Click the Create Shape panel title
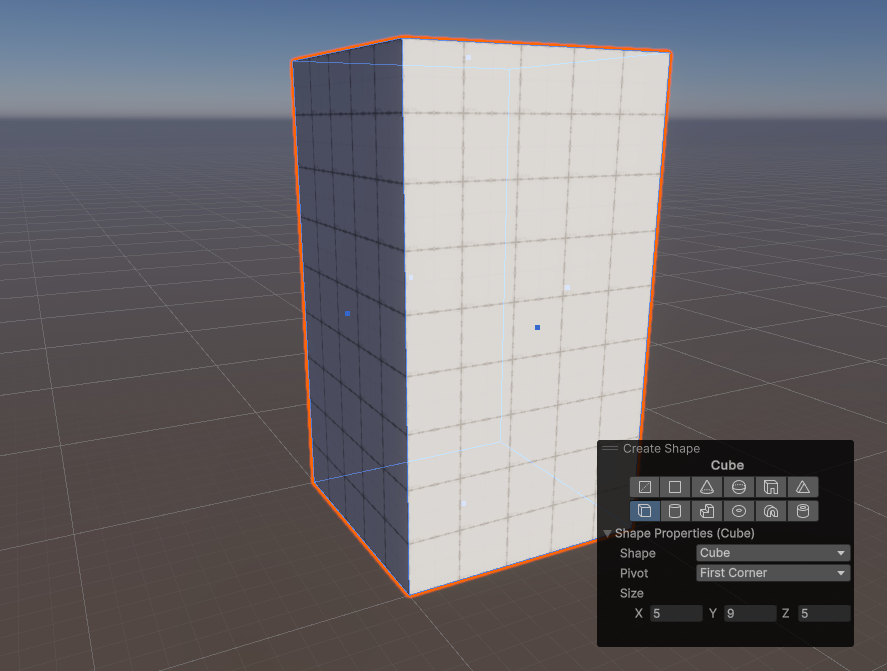Image resolution: width=887 pixels, height=671 pixels. pyautogui.click(x=661, y=449)
